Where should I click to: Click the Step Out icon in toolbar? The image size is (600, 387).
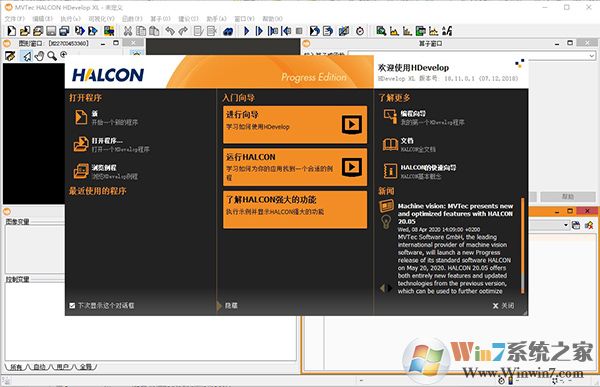pos(286,31)
